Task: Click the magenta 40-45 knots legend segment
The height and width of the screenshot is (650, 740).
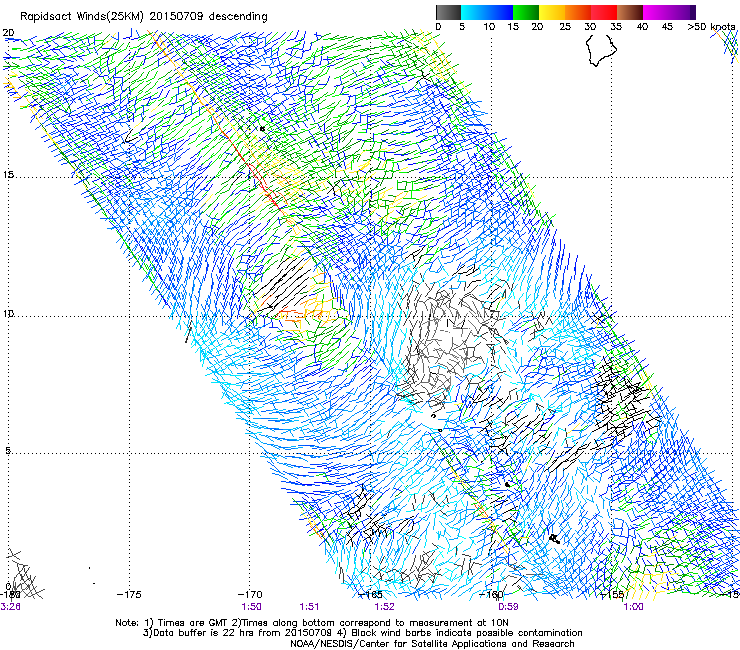Action: click(656, 12)
